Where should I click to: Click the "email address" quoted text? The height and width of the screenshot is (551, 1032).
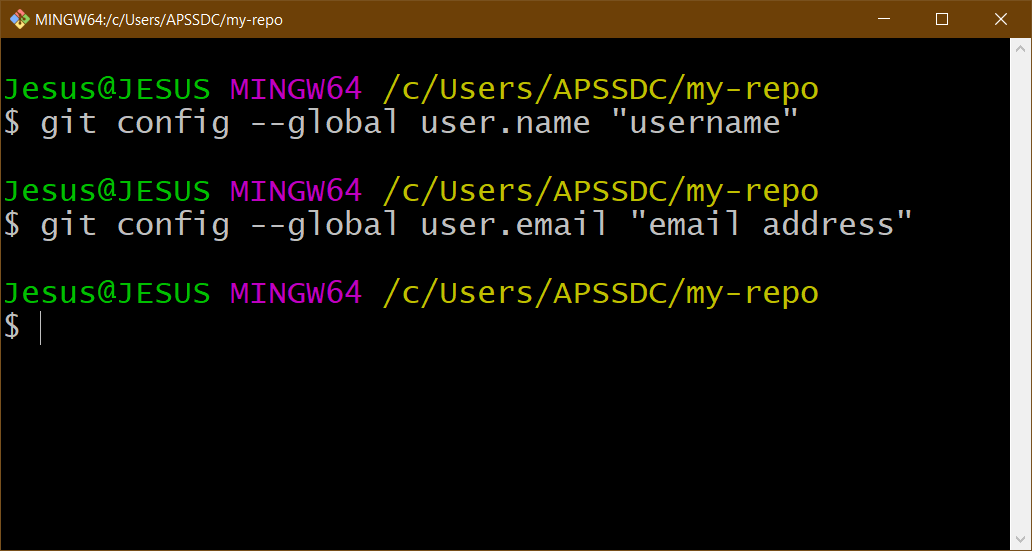coord(770,224)
